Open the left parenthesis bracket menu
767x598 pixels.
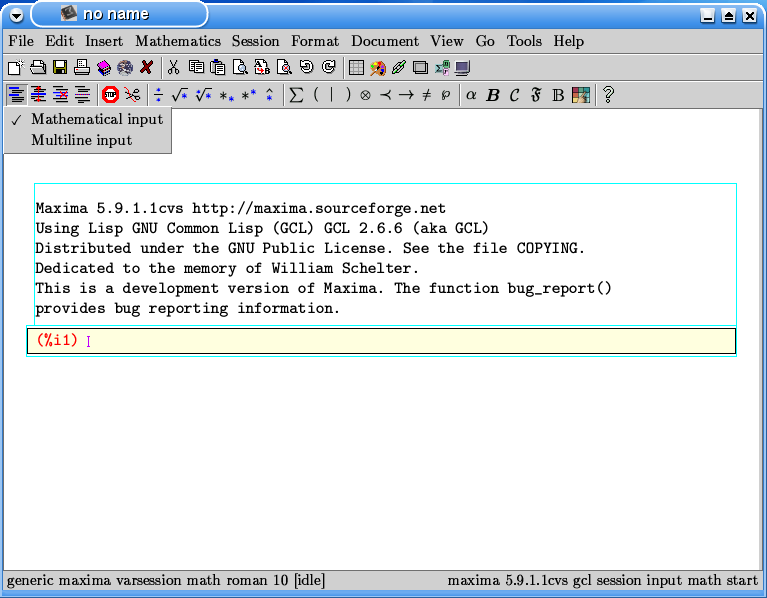tap(316, 94)
